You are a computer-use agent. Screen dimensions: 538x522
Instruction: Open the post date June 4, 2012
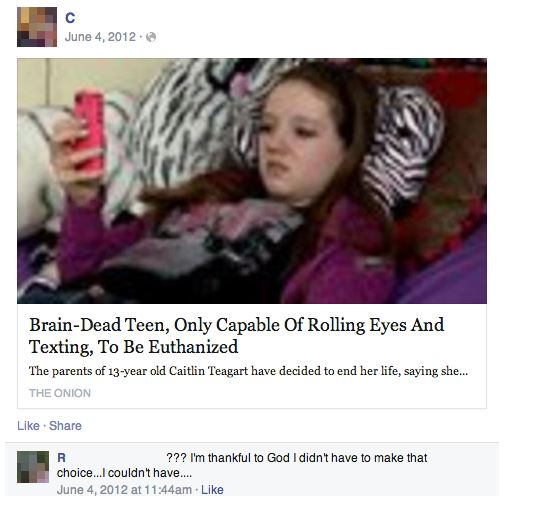click(x=100, y=37)
